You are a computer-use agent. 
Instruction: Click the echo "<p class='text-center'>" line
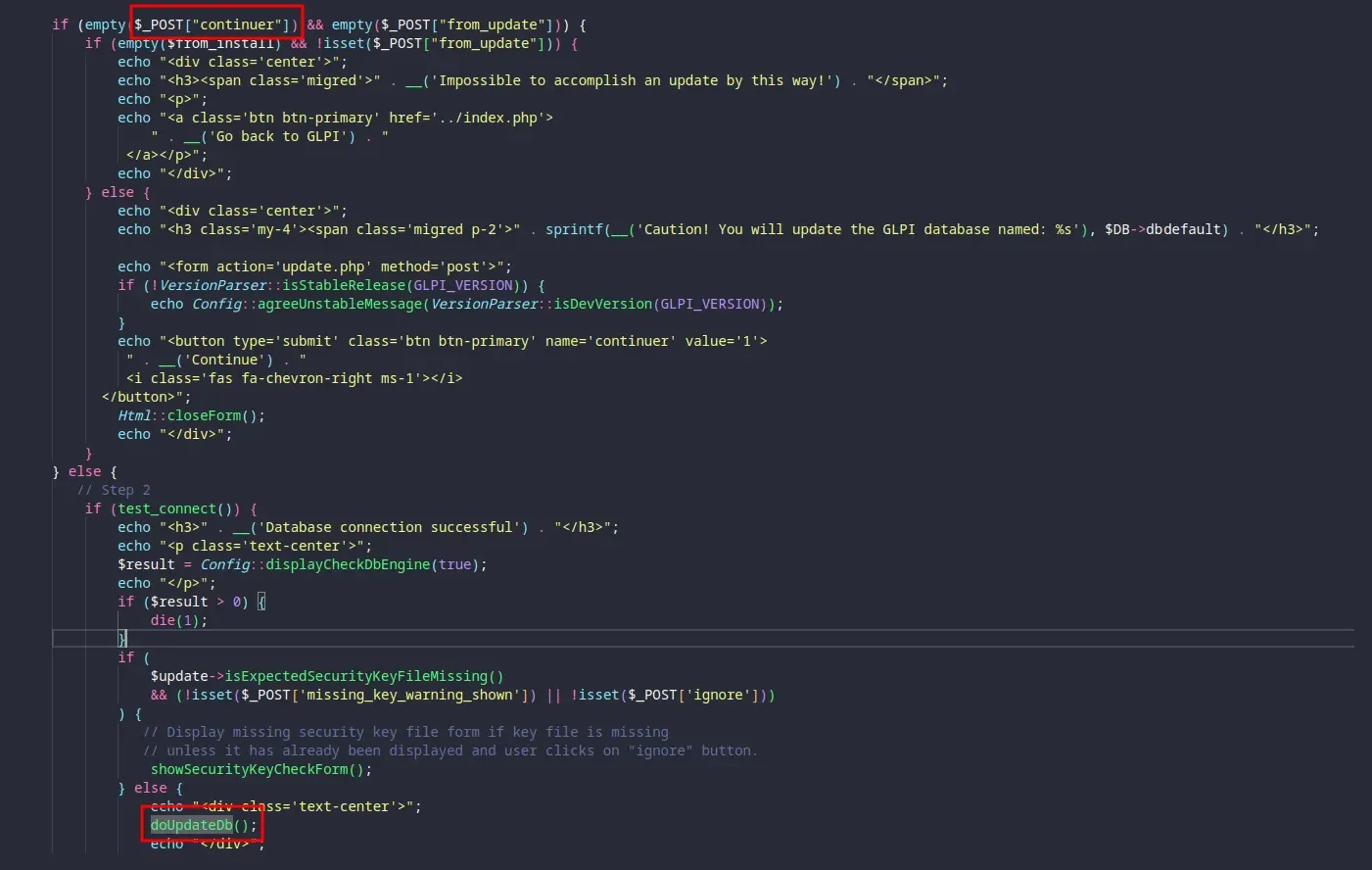click(245, 546)
